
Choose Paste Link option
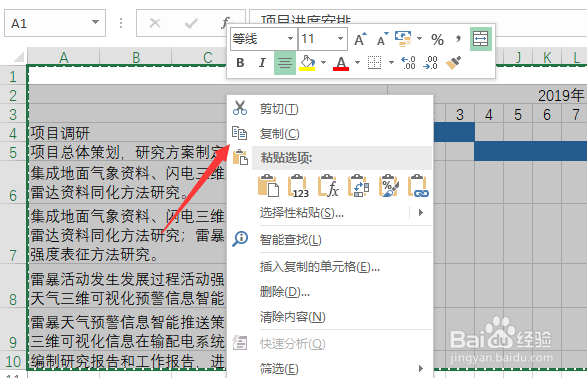tap(419, 186)
